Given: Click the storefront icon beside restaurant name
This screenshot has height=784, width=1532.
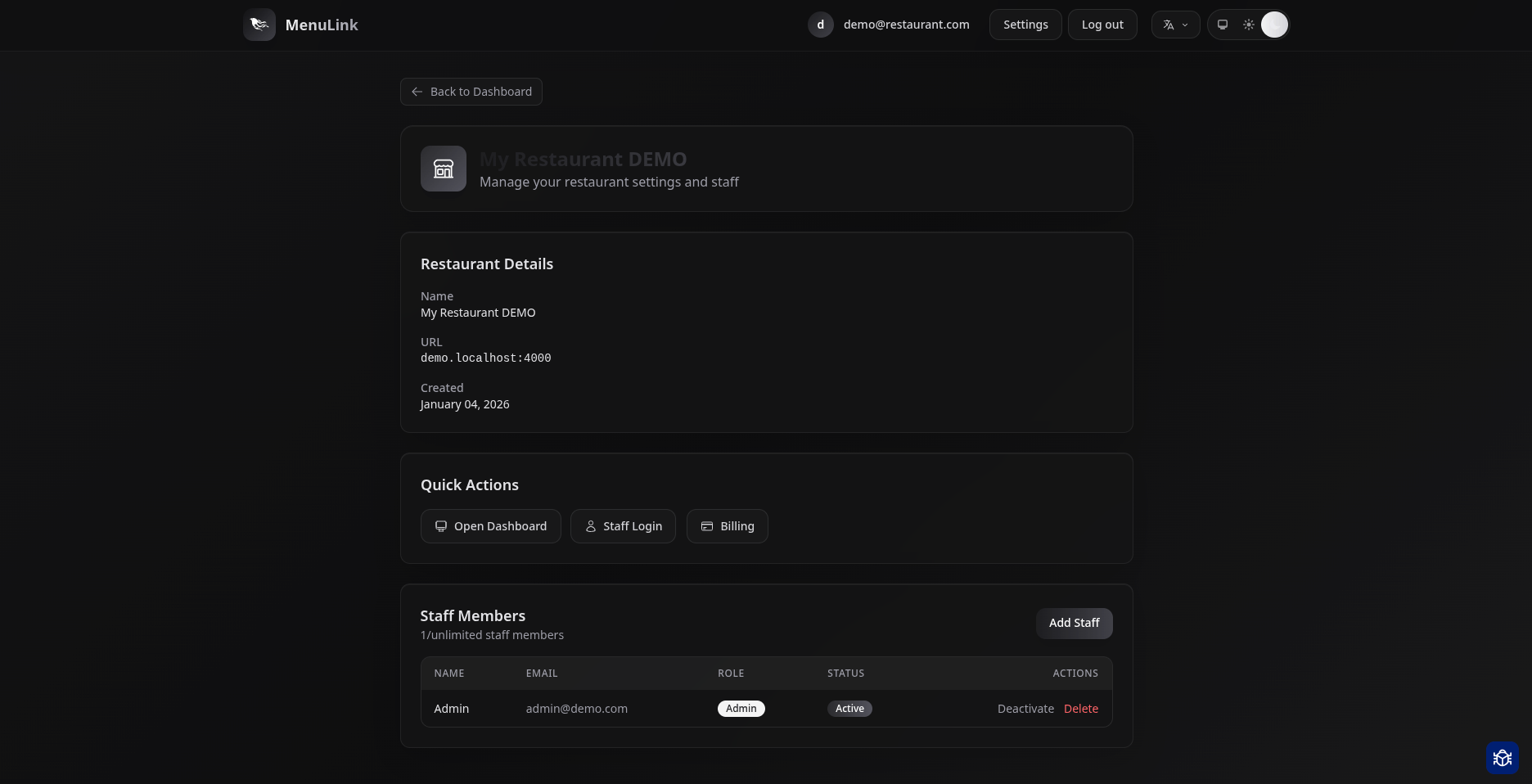Looking at the screenshot, I should (x=444, y=169).
